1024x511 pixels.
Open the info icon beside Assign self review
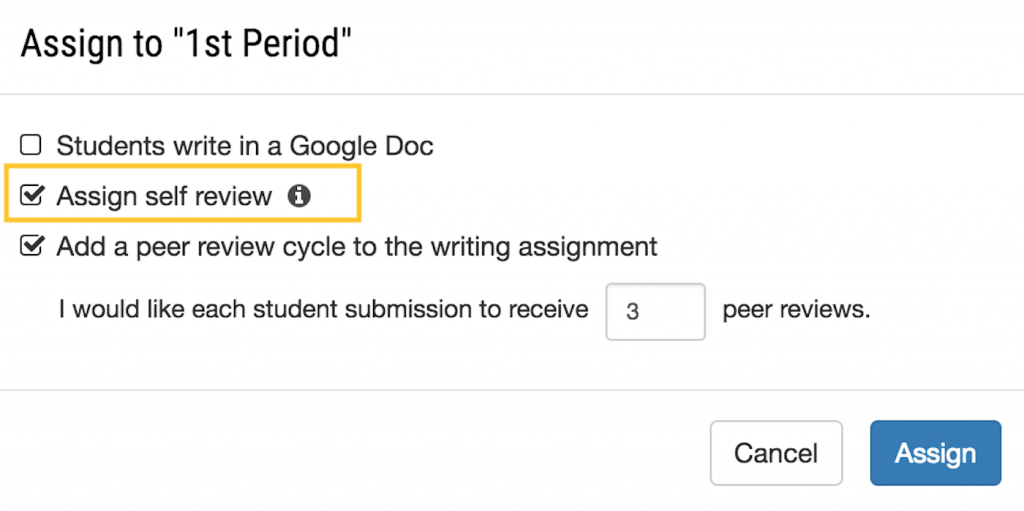299,195
